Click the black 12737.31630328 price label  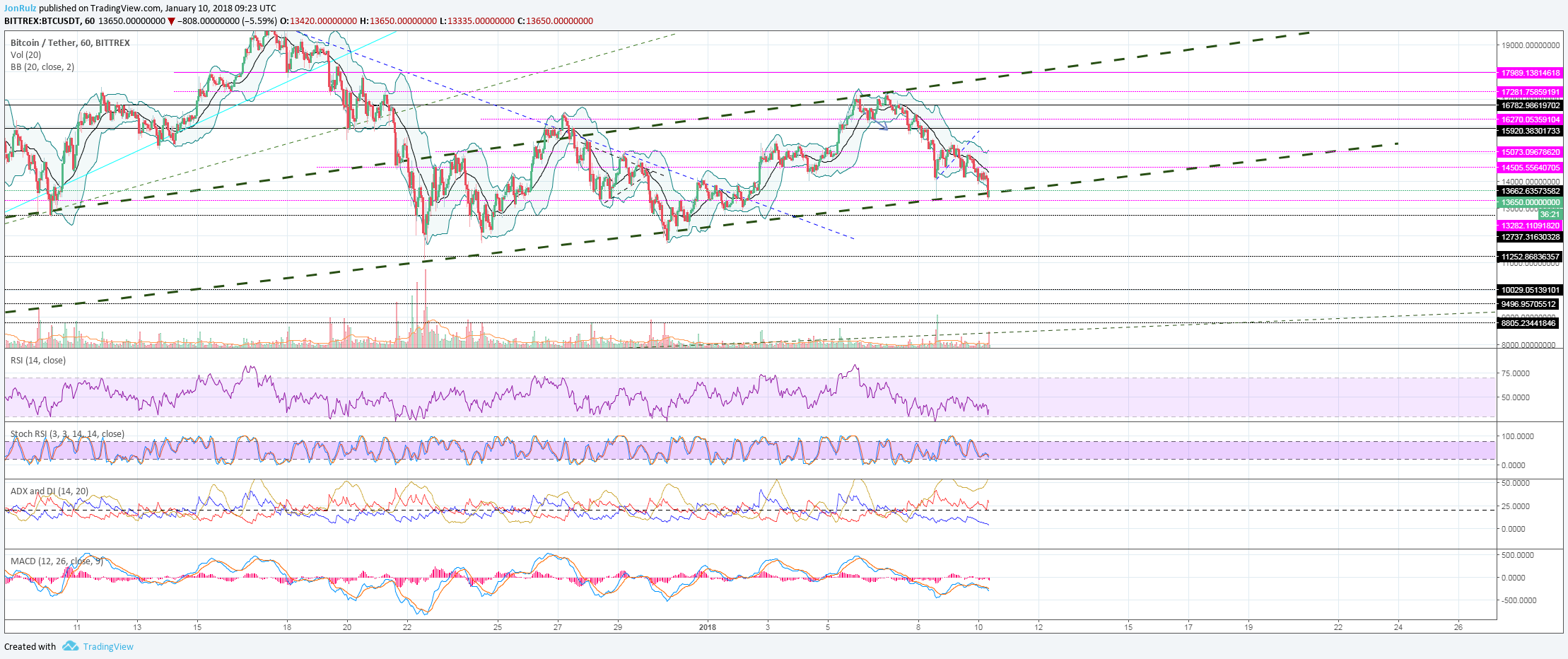pyautogui.click(x=1530, y=237)
